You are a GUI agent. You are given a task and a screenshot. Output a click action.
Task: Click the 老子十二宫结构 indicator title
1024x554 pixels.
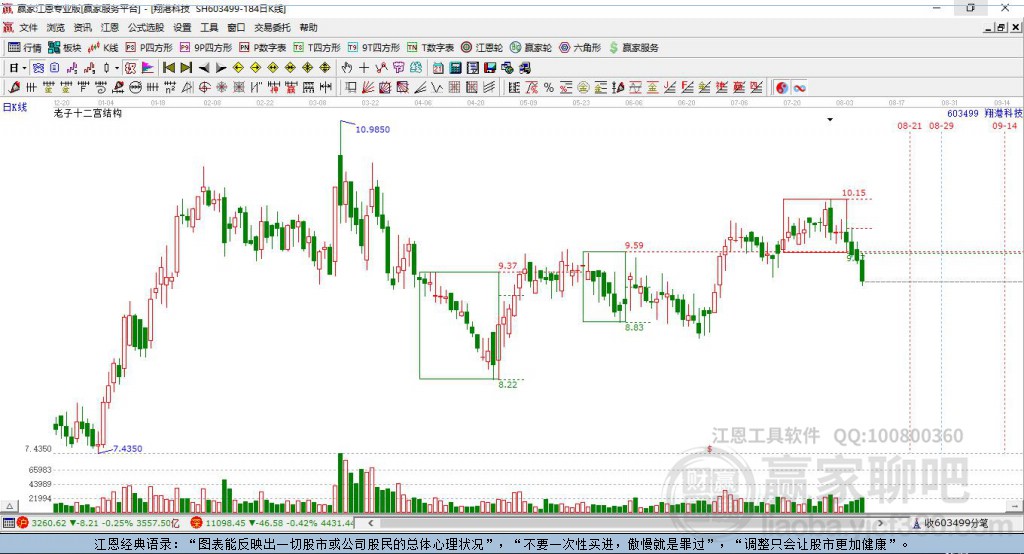pyautogui.click(x=88, y=114)
